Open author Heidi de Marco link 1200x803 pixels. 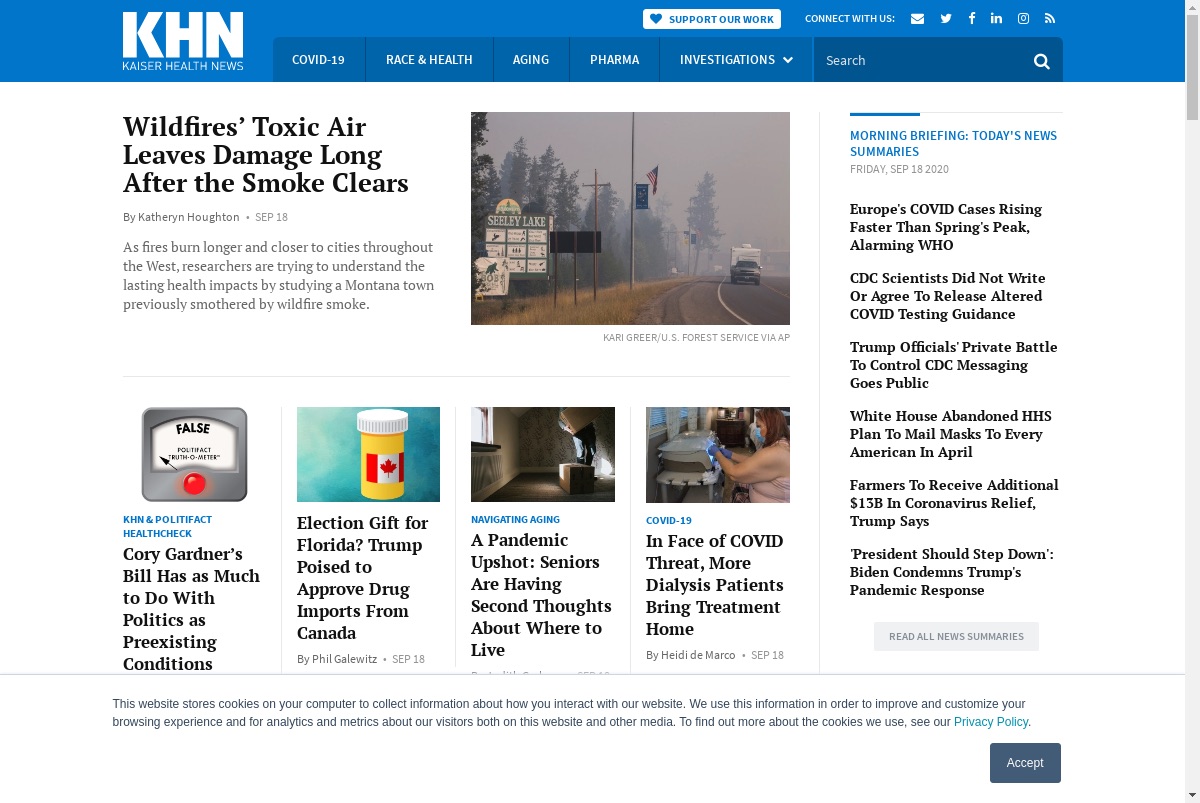coord(698,655)
